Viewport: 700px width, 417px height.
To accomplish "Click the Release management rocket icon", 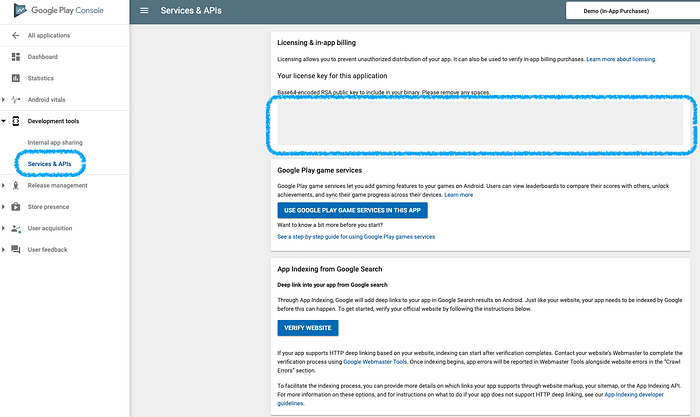I will pos(16,185).
